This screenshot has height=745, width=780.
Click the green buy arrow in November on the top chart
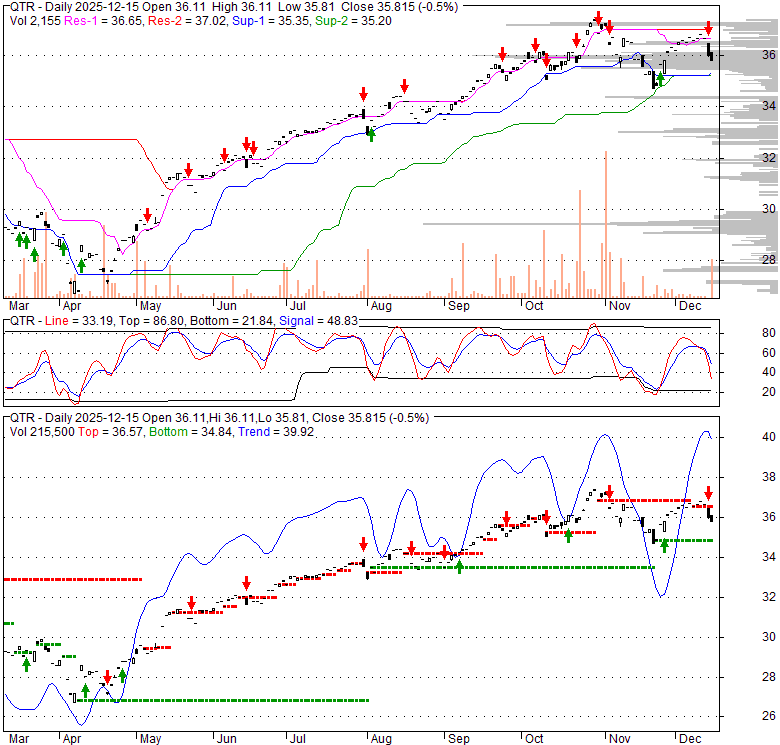pyautogui.click(x=660, y=78)
